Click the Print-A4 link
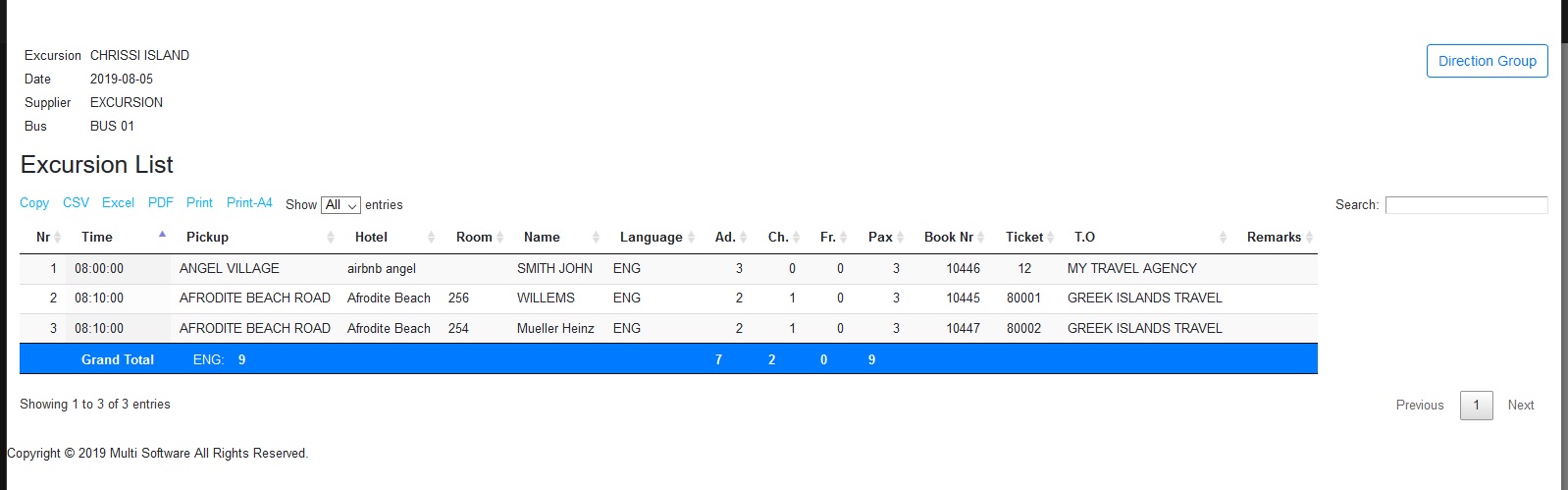The width and height of the screenshot is (1568, 490). point(249,203)
